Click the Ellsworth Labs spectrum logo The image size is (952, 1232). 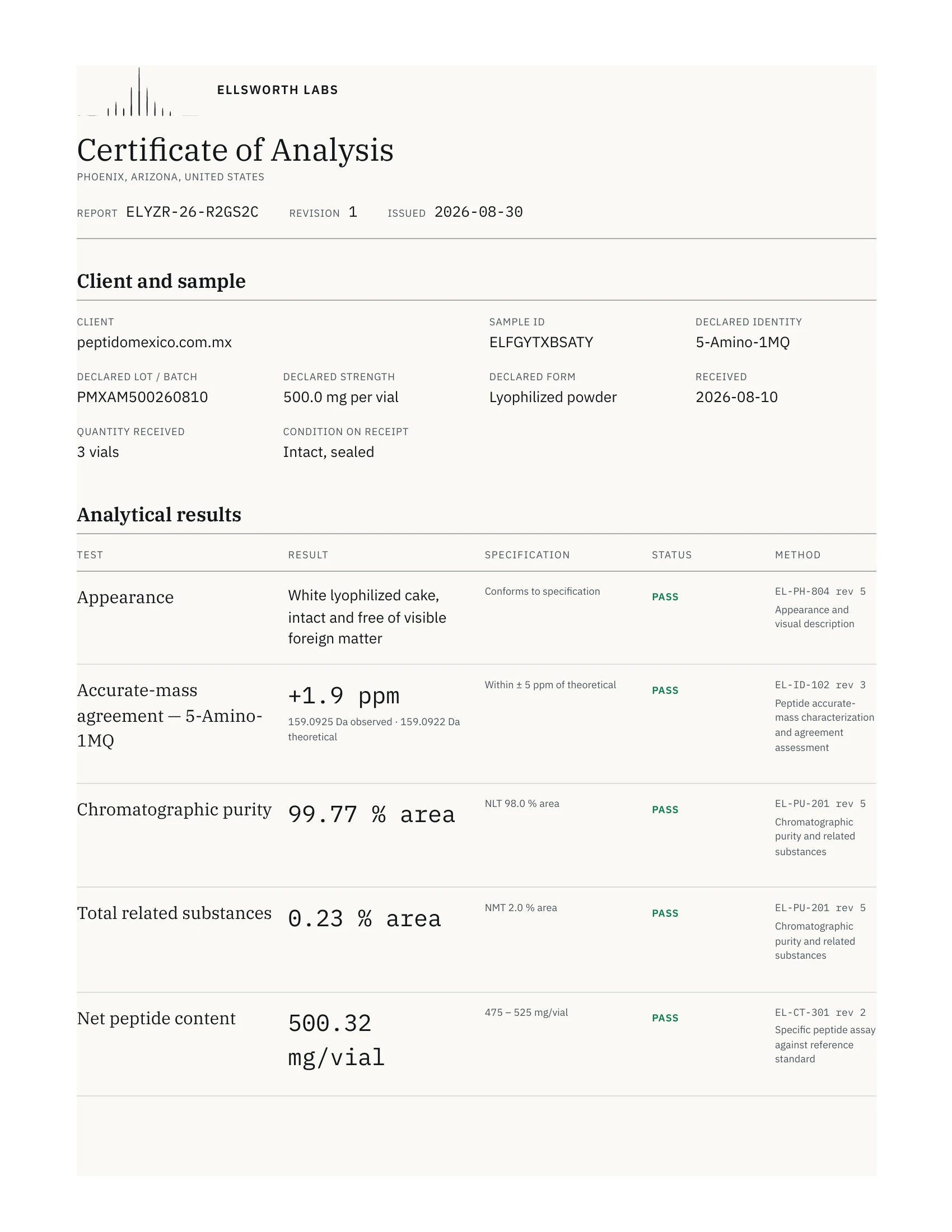pos(138,91)
